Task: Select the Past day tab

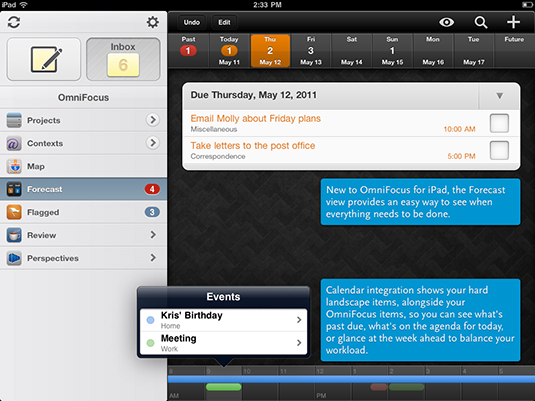Action: coord(188,51)
